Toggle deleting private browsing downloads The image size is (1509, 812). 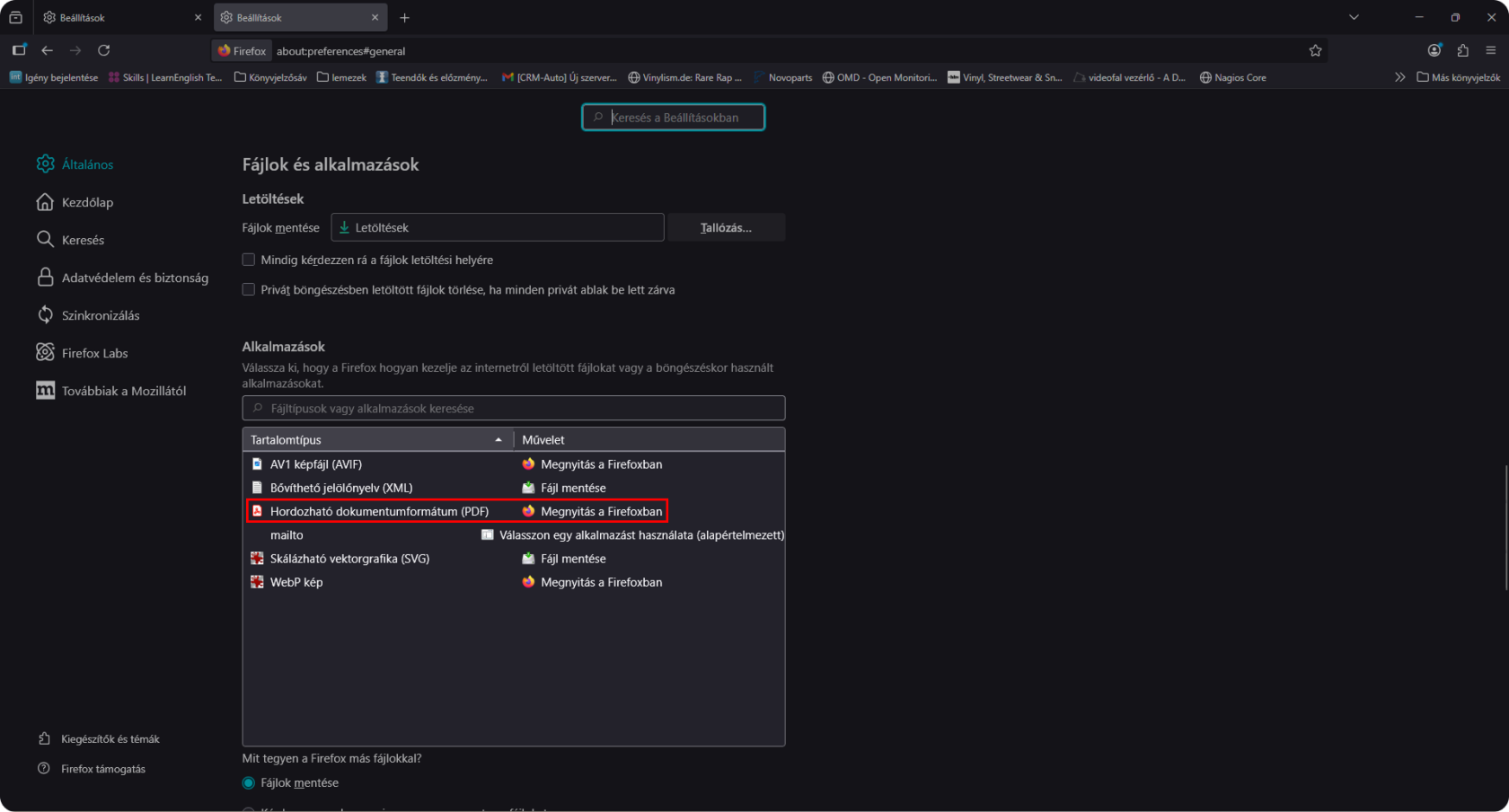[x=249, y=289]
